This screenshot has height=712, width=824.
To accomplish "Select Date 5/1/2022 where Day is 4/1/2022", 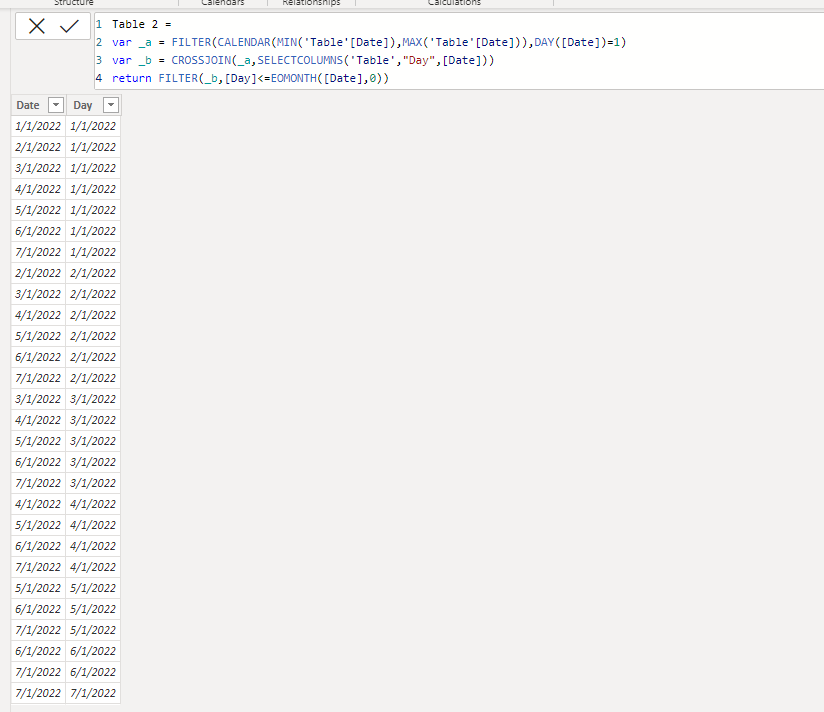I will (38, 525).
